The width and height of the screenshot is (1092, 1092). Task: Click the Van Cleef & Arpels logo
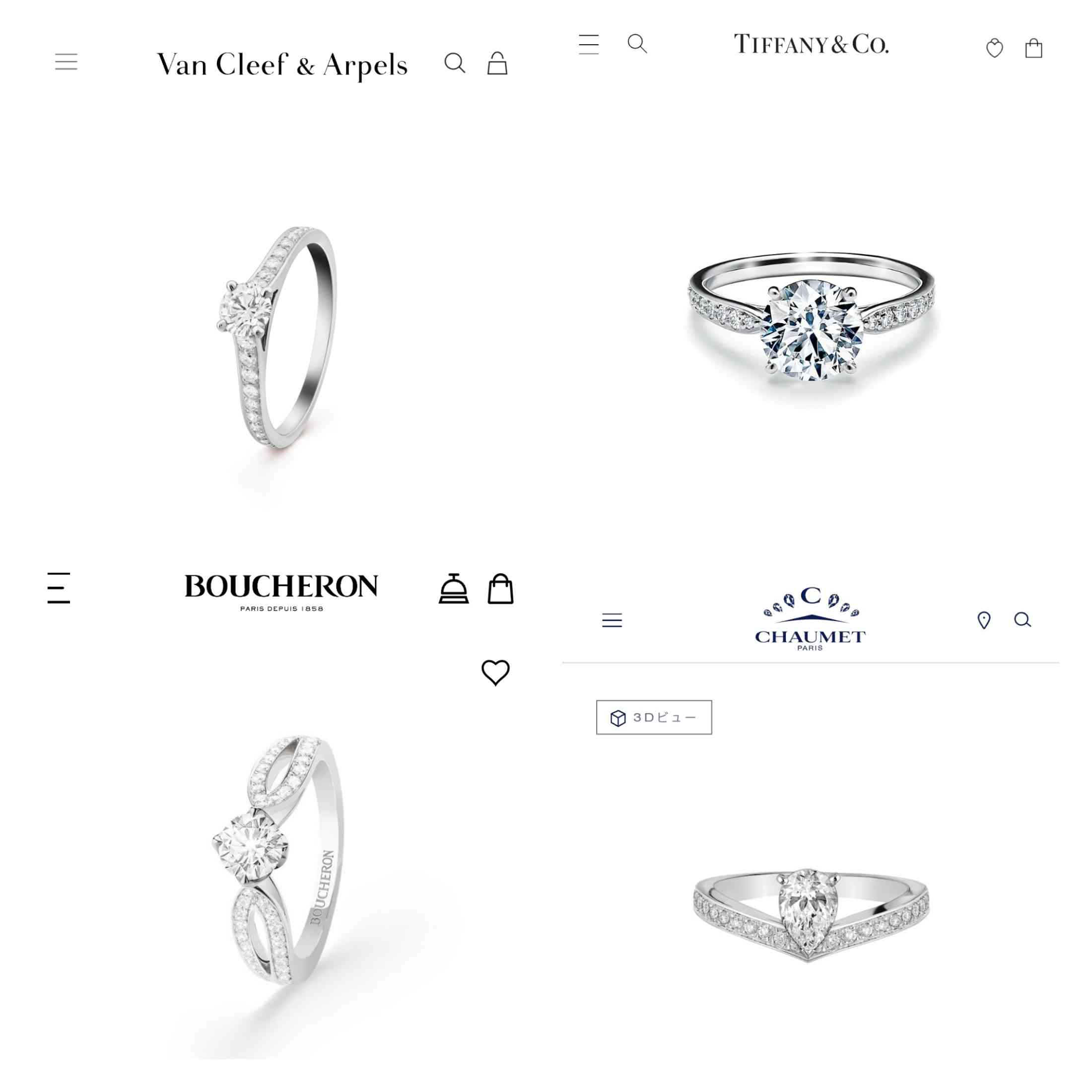[x=282, y=65]
